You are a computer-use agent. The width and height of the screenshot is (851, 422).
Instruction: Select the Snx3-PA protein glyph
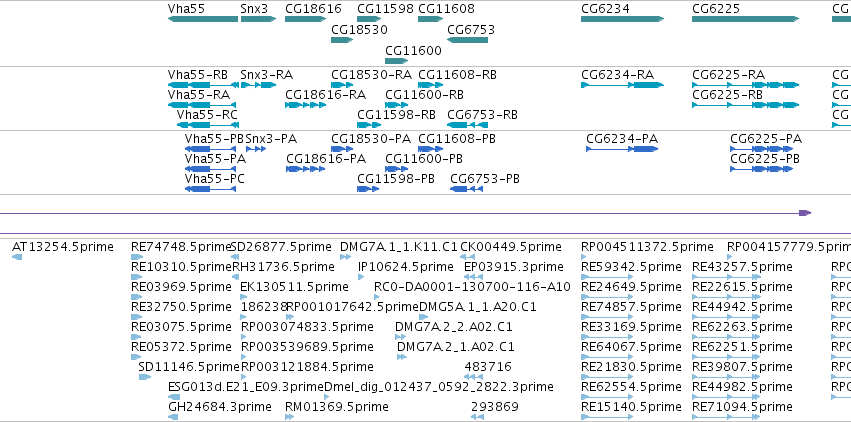click(x=256, y=149)
